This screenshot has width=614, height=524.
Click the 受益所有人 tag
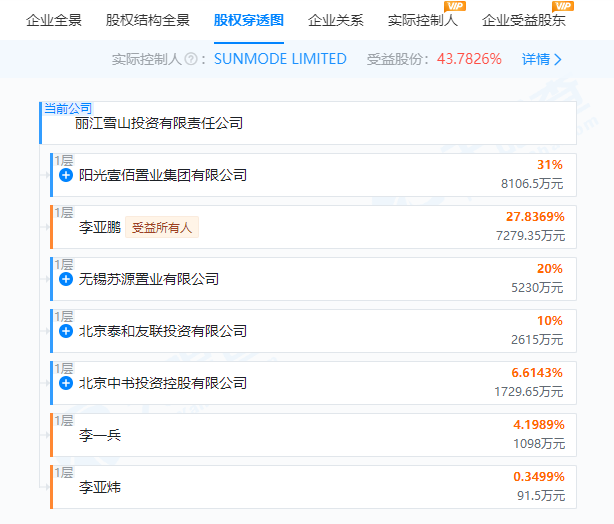point(165,227)
